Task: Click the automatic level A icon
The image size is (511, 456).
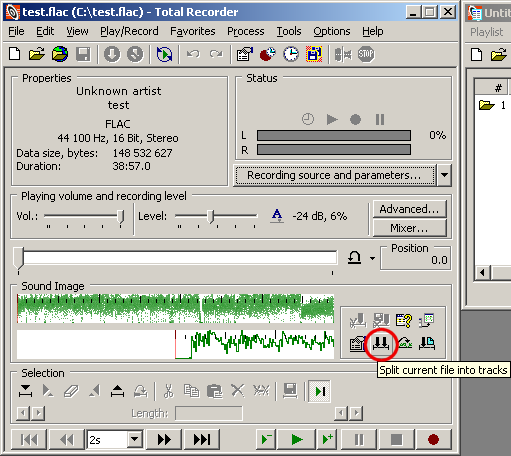Action: click(277, 216)
